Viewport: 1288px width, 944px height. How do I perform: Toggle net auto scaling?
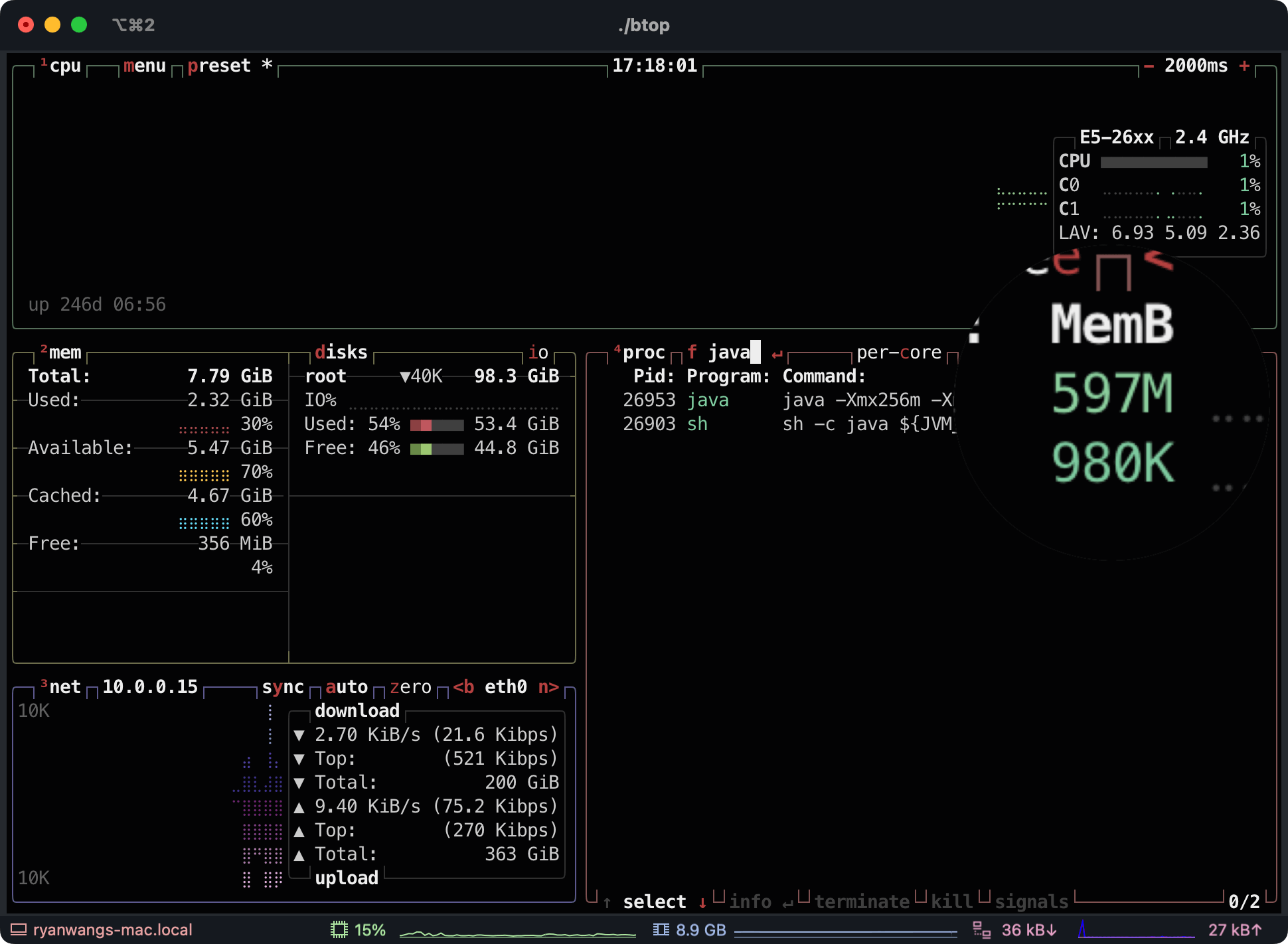pos(347,687)
